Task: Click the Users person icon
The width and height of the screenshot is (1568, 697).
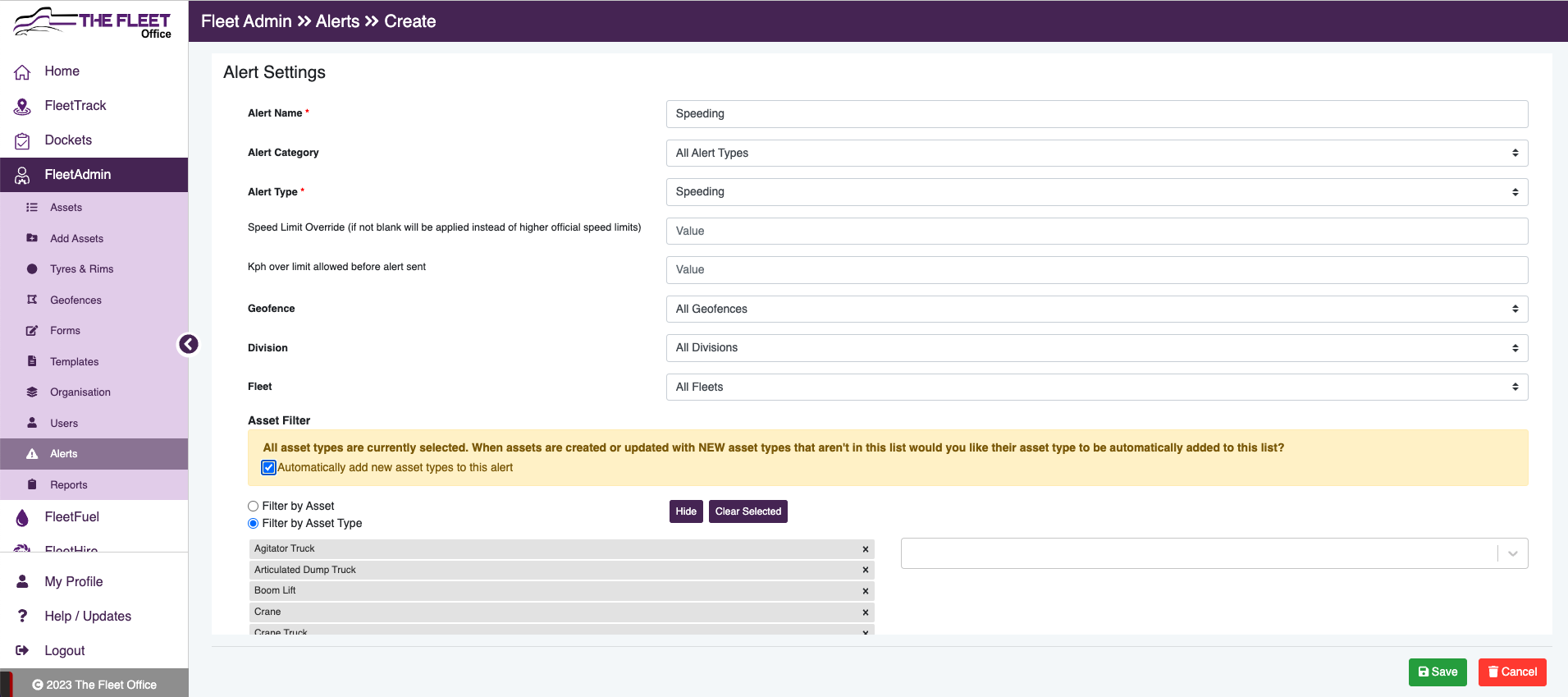Action: click(32, 423)
